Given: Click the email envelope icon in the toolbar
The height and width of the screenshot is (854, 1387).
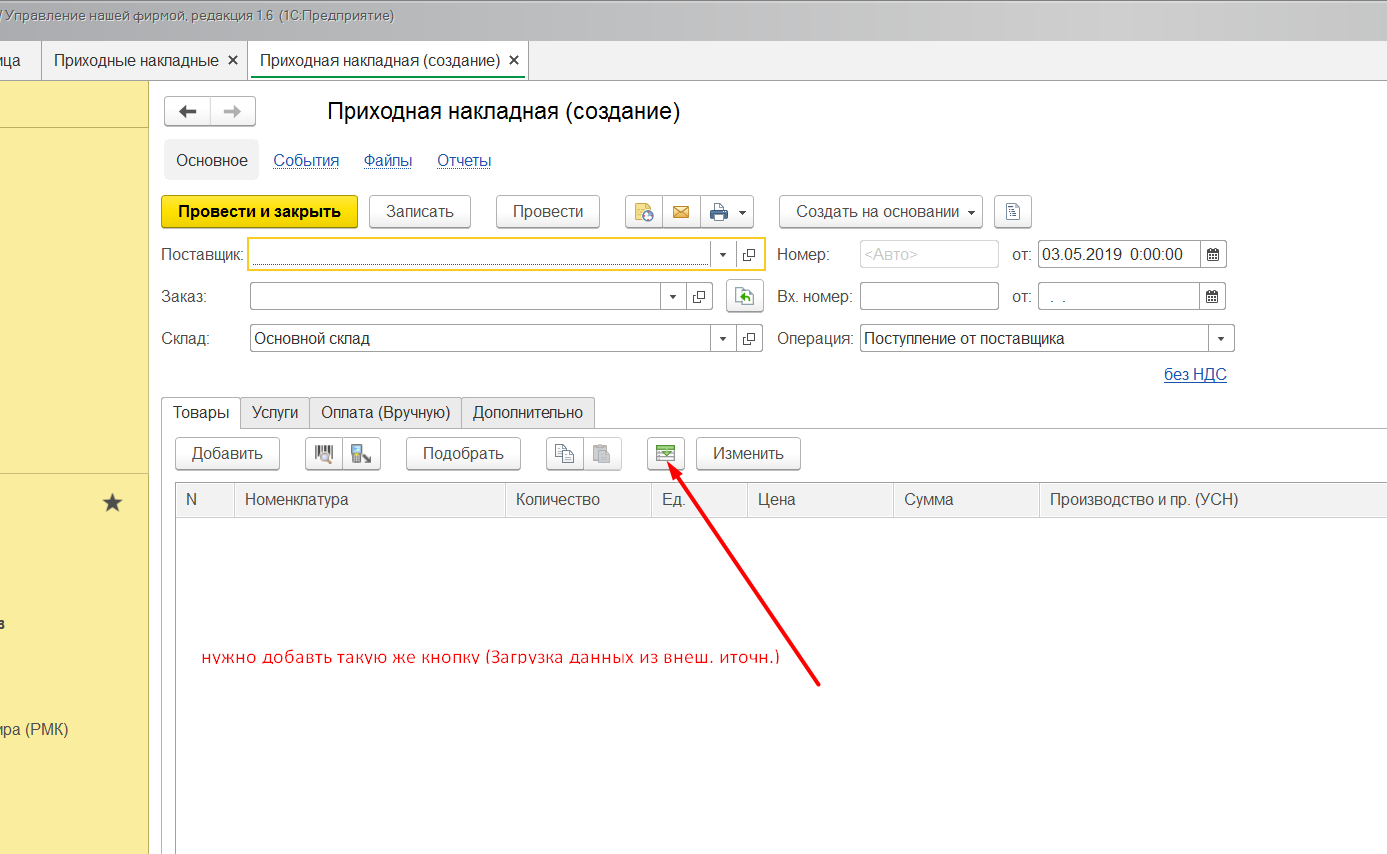Looking at the screenshot, I should tap(681, 212).
